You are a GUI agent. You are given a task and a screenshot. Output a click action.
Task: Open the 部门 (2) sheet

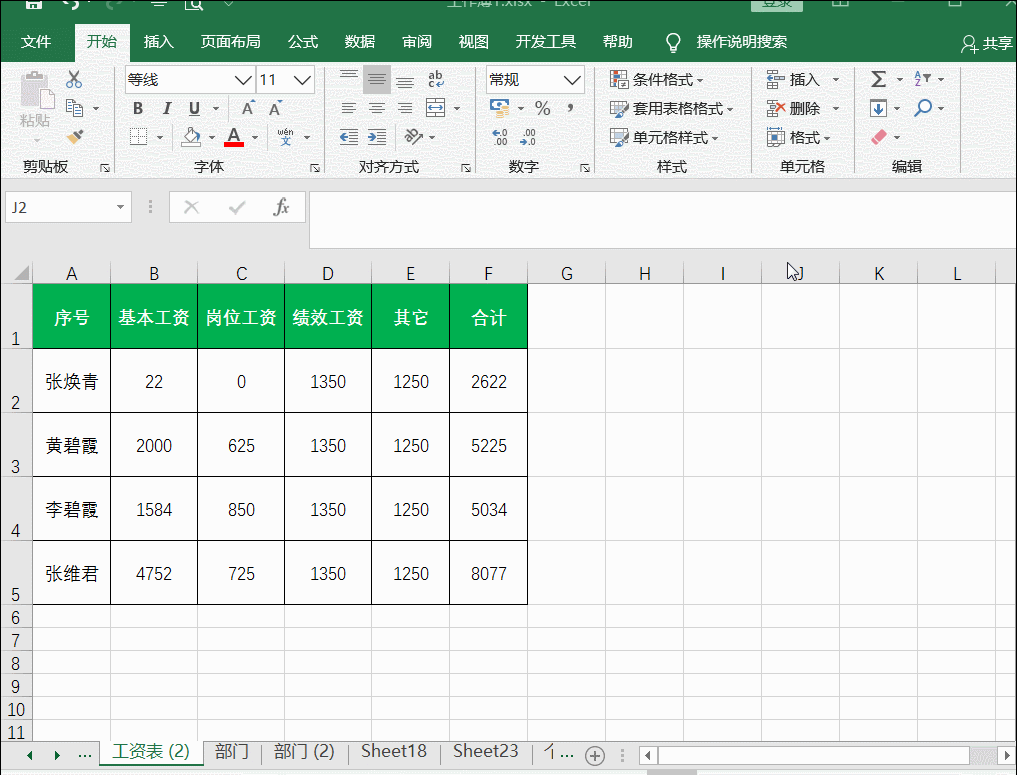[304, 752]
